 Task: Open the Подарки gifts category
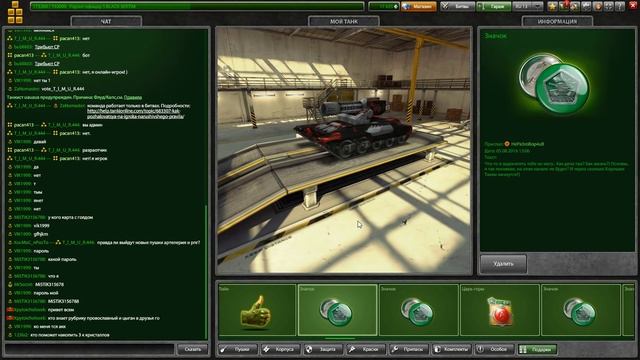pyautogui.click(x=537, y=349)
